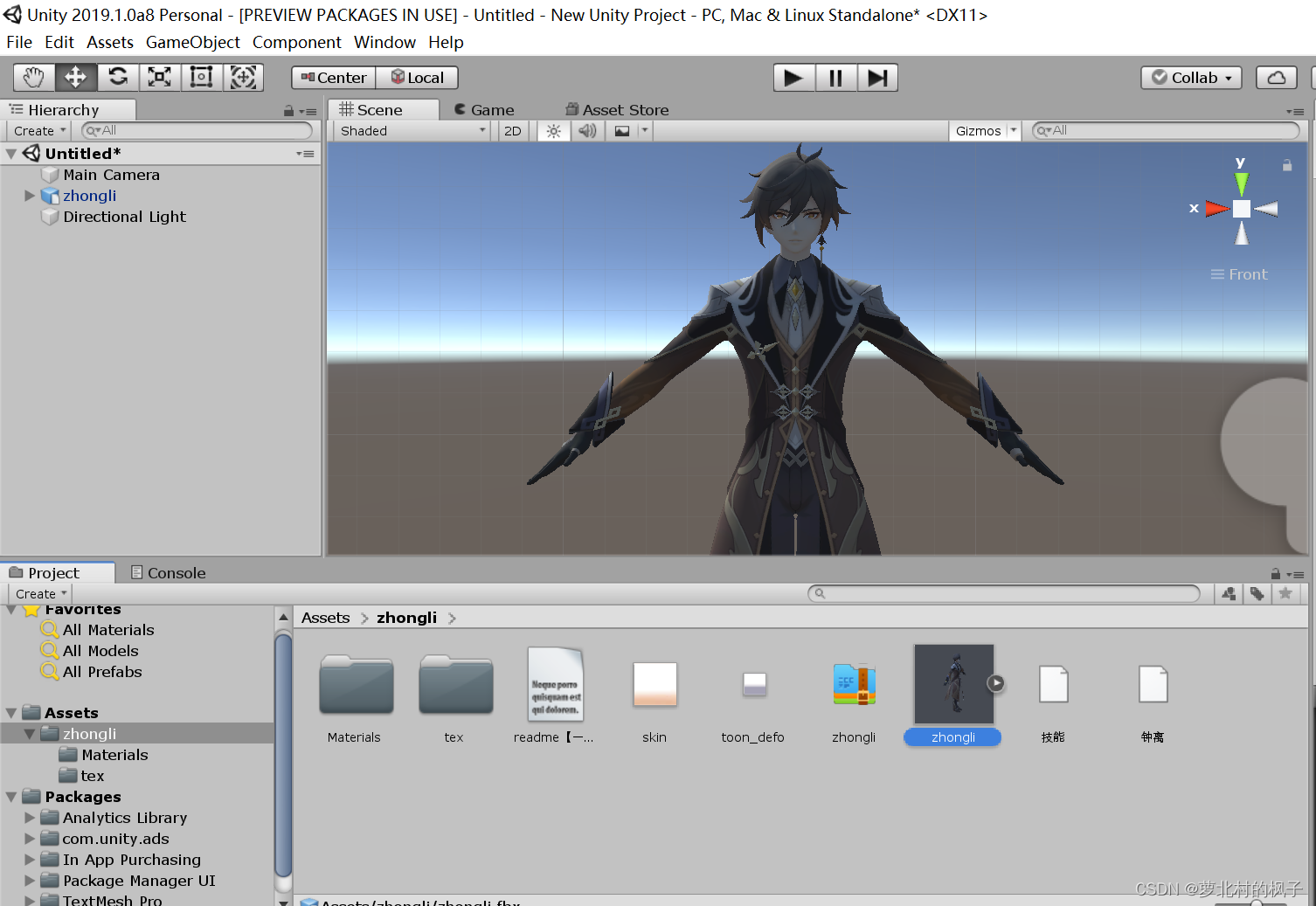Open the Cloud services button

pos(1277,78)
